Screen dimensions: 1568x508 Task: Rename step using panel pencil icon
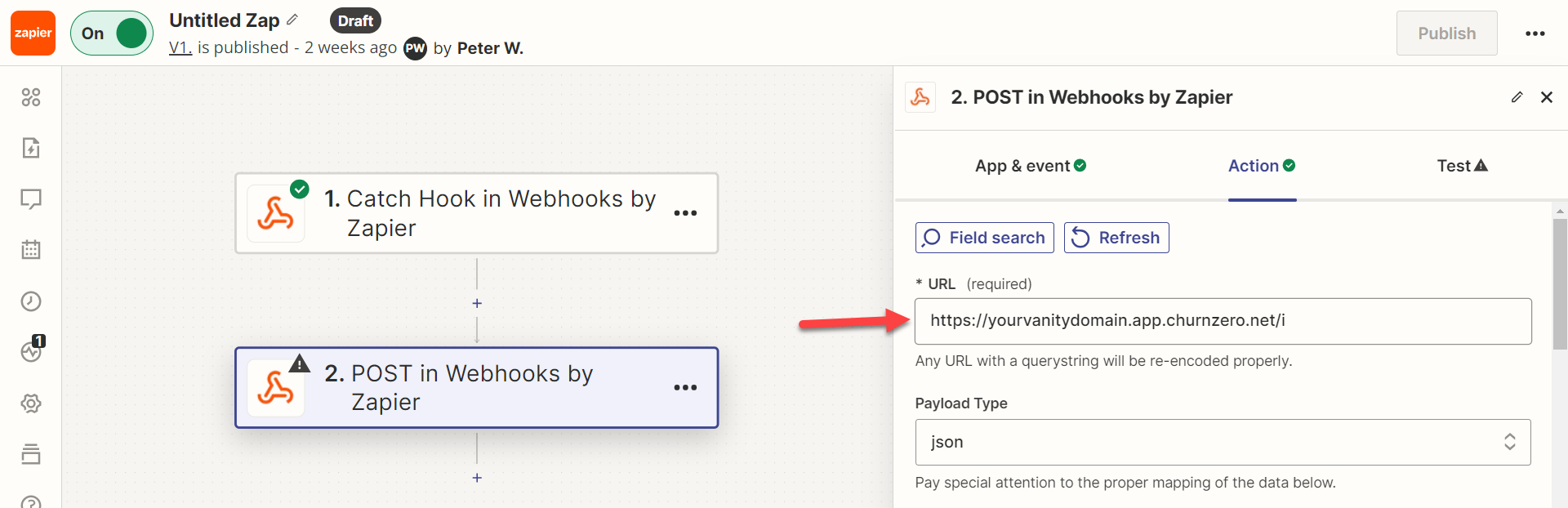click(x=1517, y=97)
